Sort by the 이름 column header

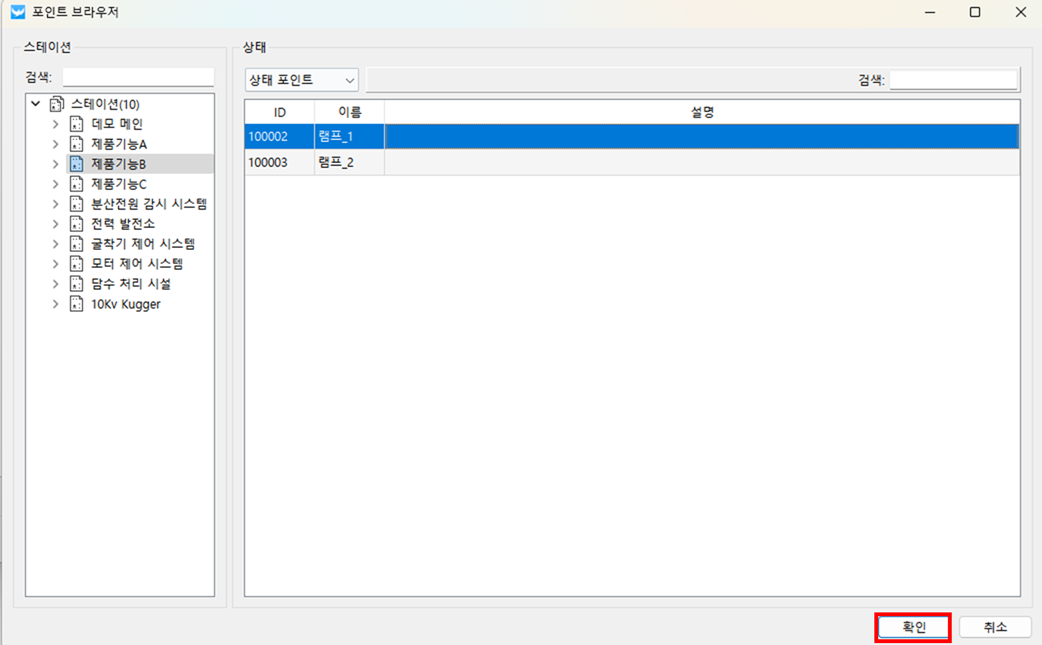click(349, 112)
